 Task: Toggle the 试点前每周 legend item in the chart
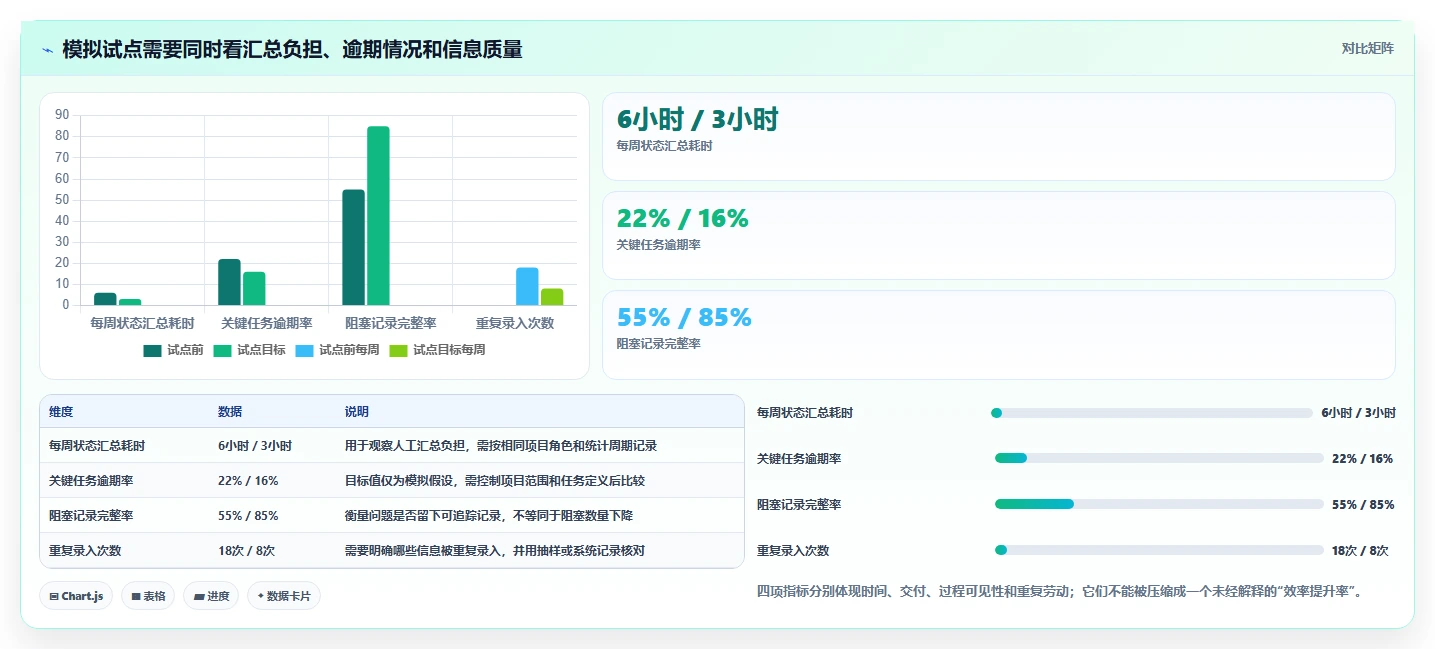pos(338,350)
